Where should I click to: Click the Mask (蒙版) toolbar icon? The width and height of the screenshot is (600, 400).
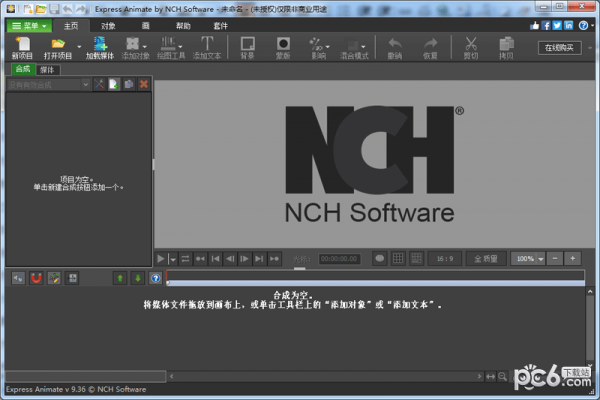[283, 48]
